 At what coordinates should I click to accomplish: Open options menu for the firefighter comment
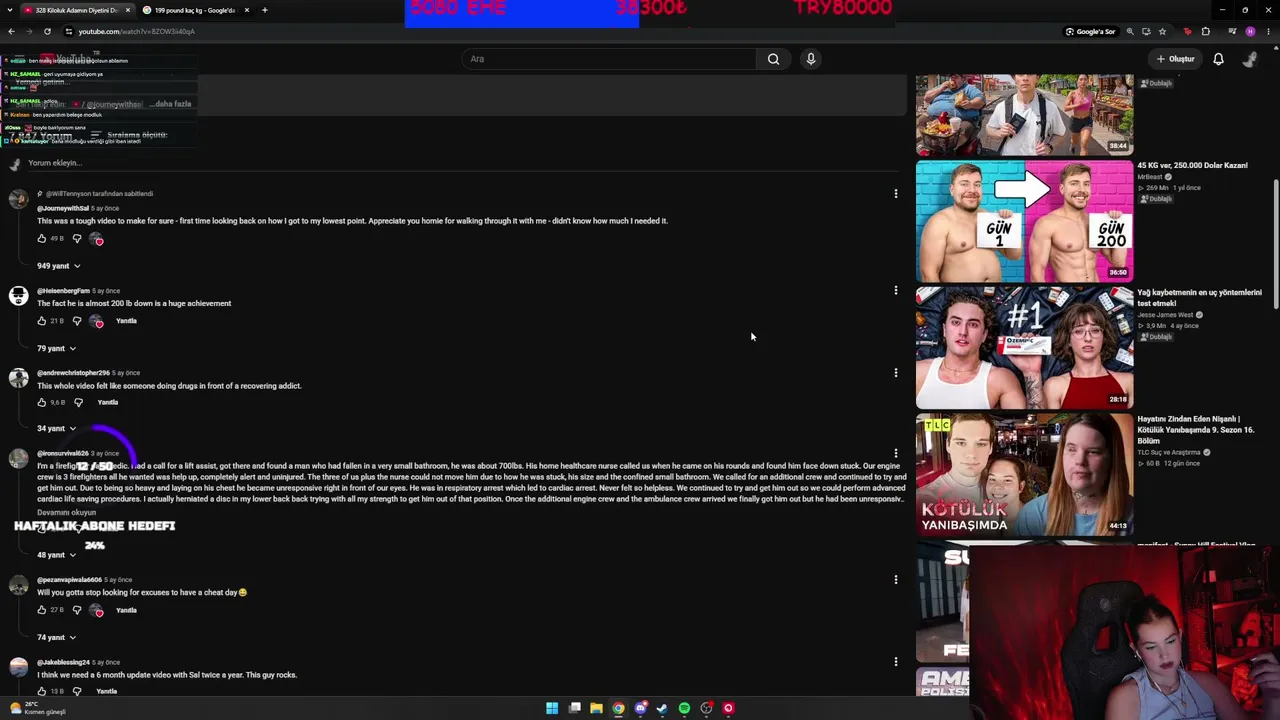[896, 454]
